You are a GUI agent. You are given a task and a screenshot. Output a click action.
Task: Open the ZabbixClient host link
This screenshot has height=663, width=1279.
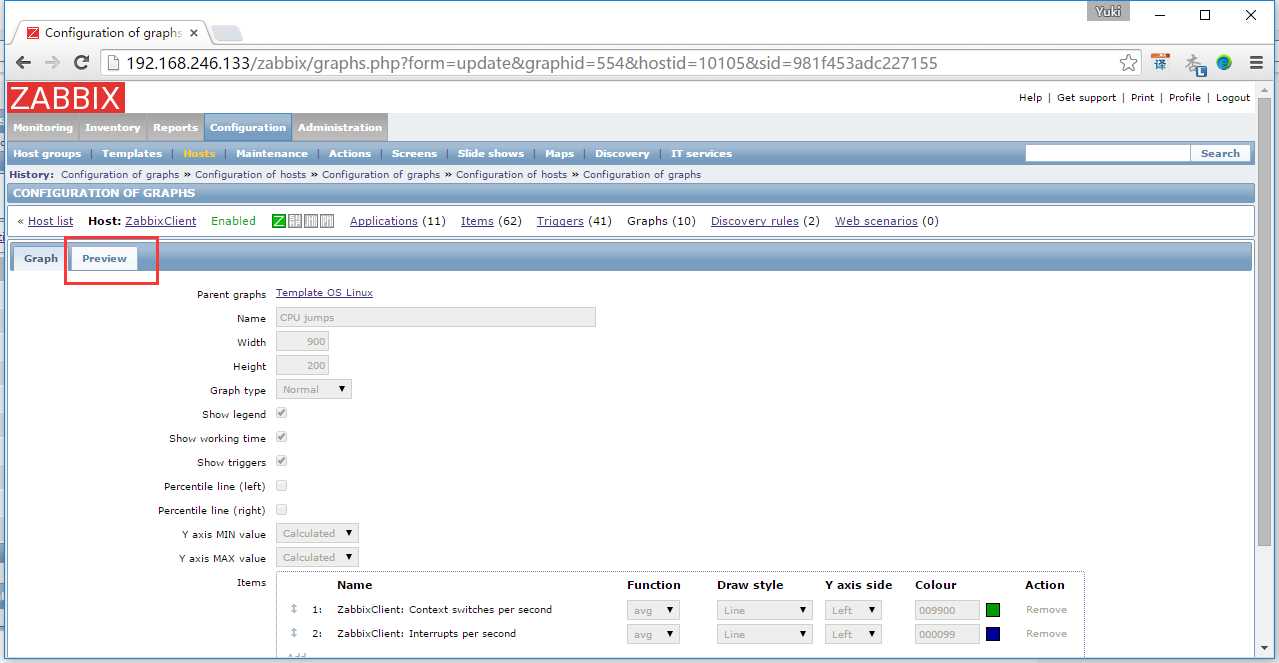point(161,221)
